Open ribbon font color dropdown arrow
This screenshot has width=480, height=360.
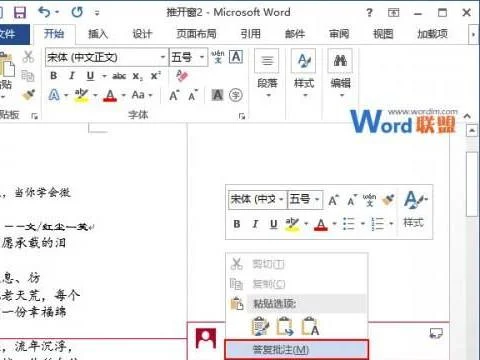(124, 96)
